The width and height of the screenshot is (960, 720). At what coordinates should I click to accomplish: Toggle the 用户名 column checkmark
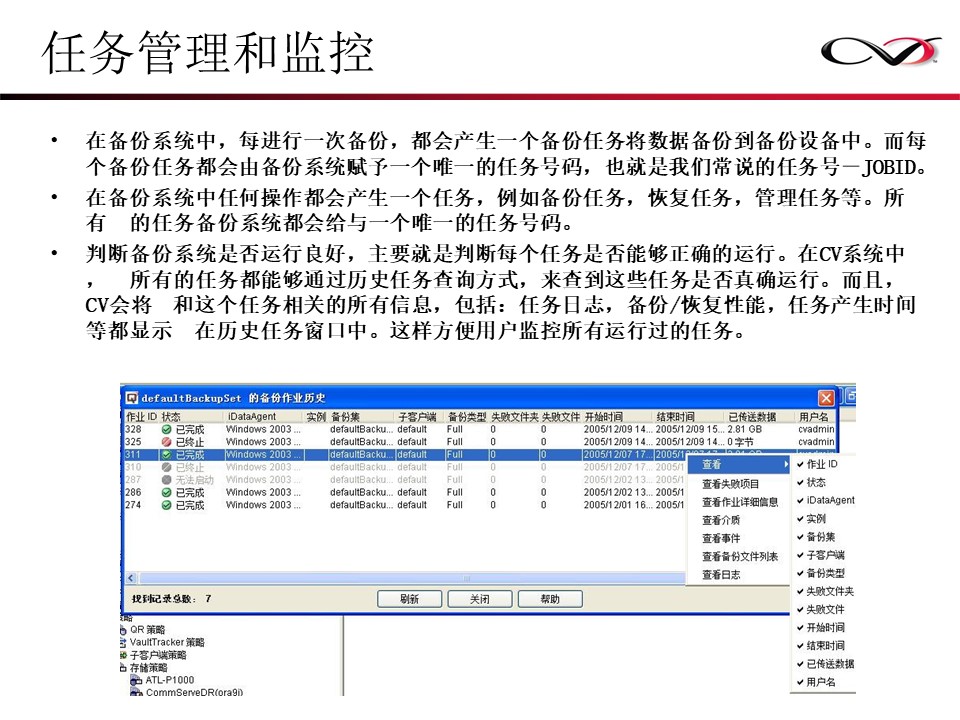800,682
